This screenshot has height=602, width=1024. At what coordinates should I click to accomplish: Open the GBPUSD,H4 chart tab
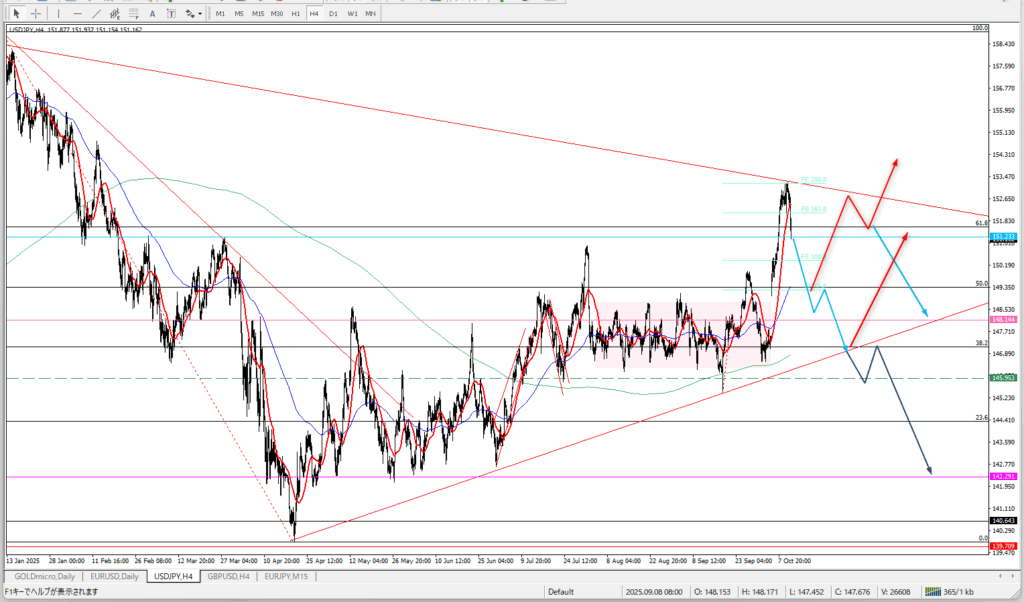tap(230, 577)
